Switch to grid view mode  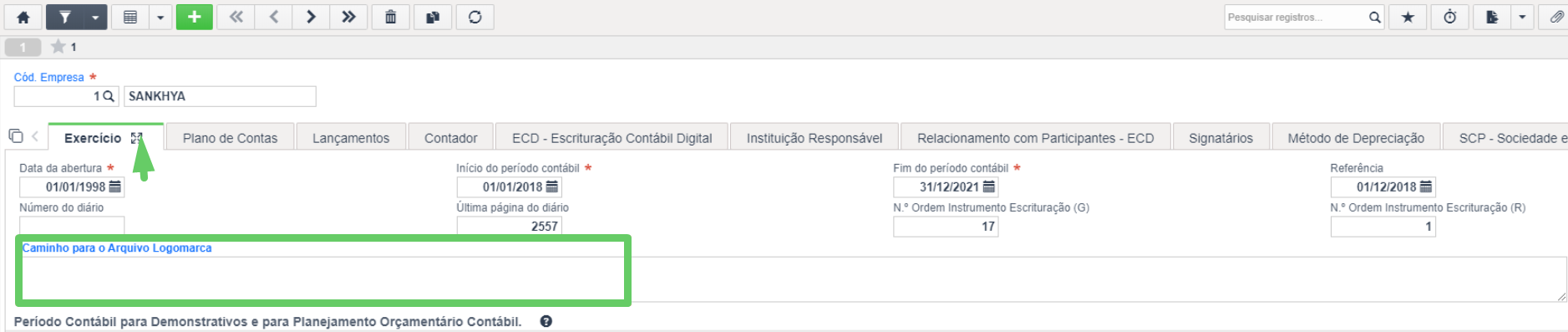tap(130, 17)
